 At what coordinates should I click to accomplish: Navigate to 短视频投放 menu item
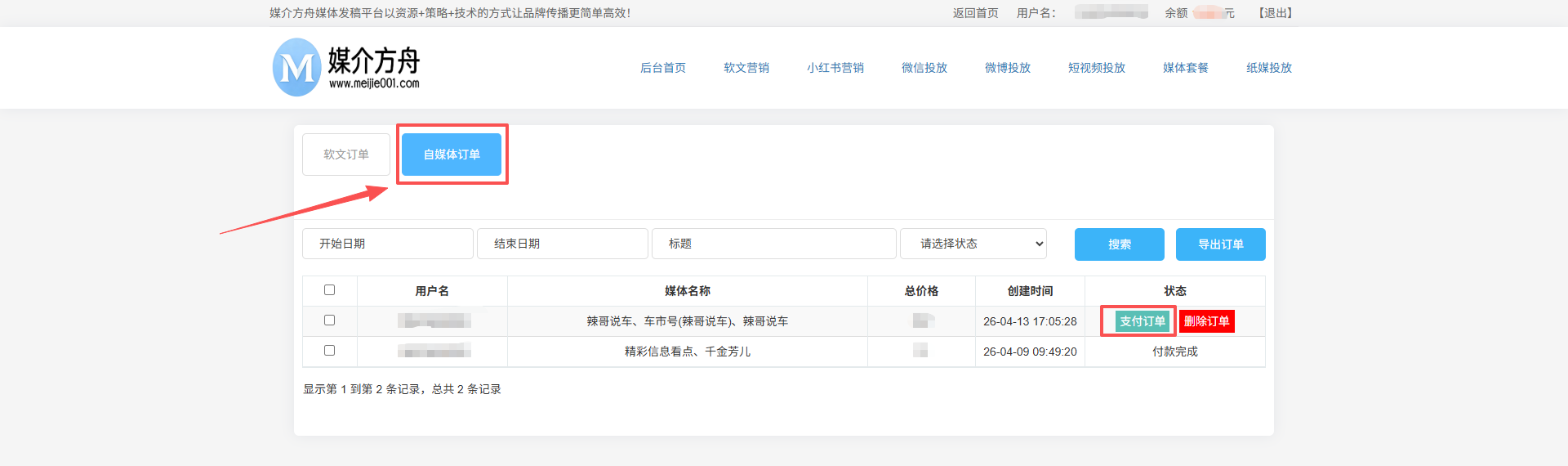click(x=1096, y=68)
